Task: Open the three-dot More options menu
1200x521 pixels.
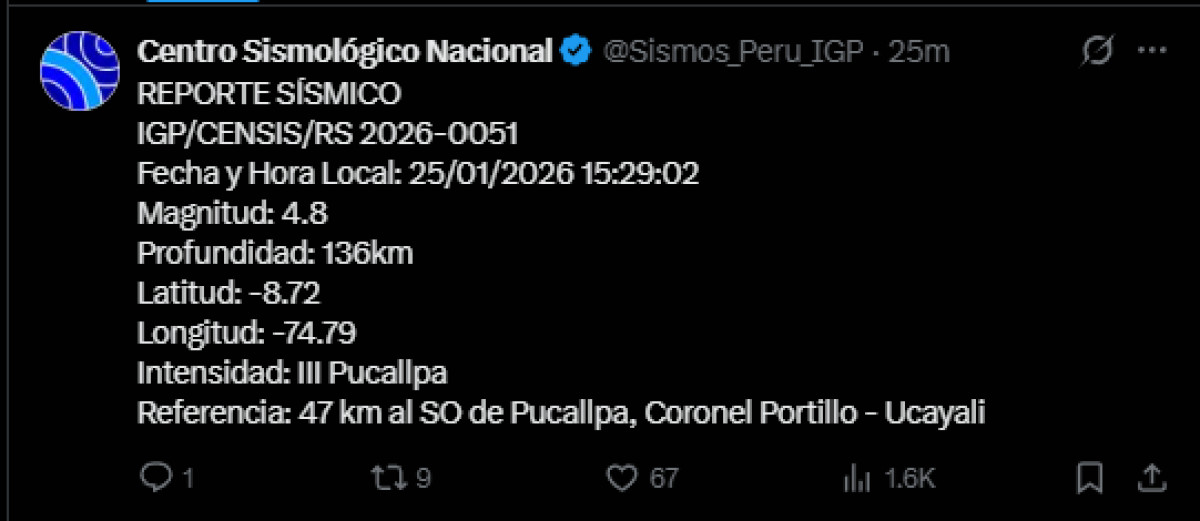Action: (1152, 52)
